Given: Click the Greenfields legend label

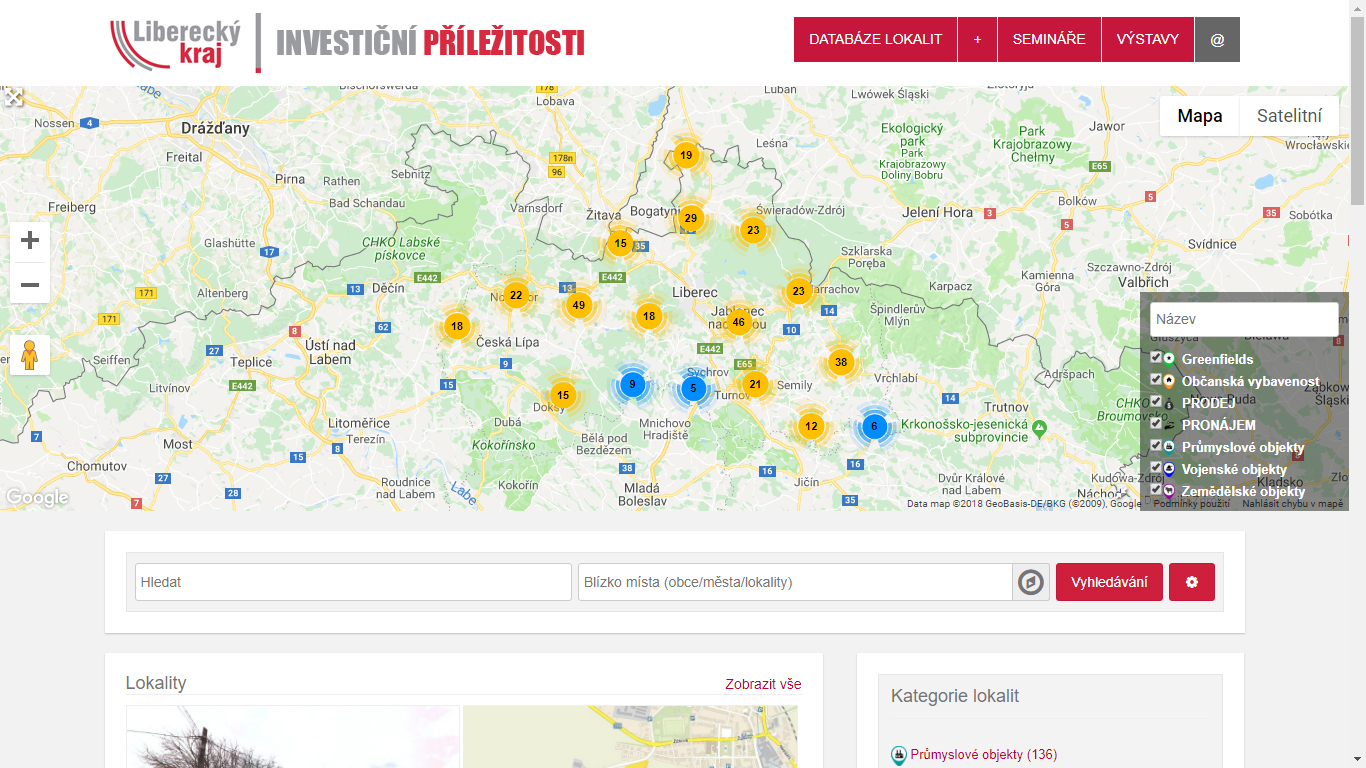Looking at the screenshot, I should [1217, 359].
